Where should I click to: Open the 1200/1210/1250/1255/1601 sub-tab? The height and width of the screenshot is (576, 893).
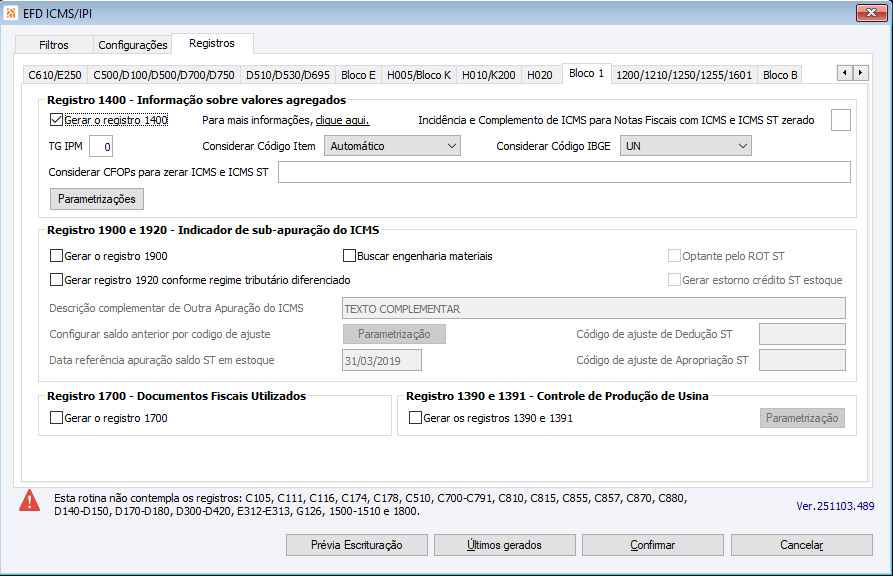point(684,75)
